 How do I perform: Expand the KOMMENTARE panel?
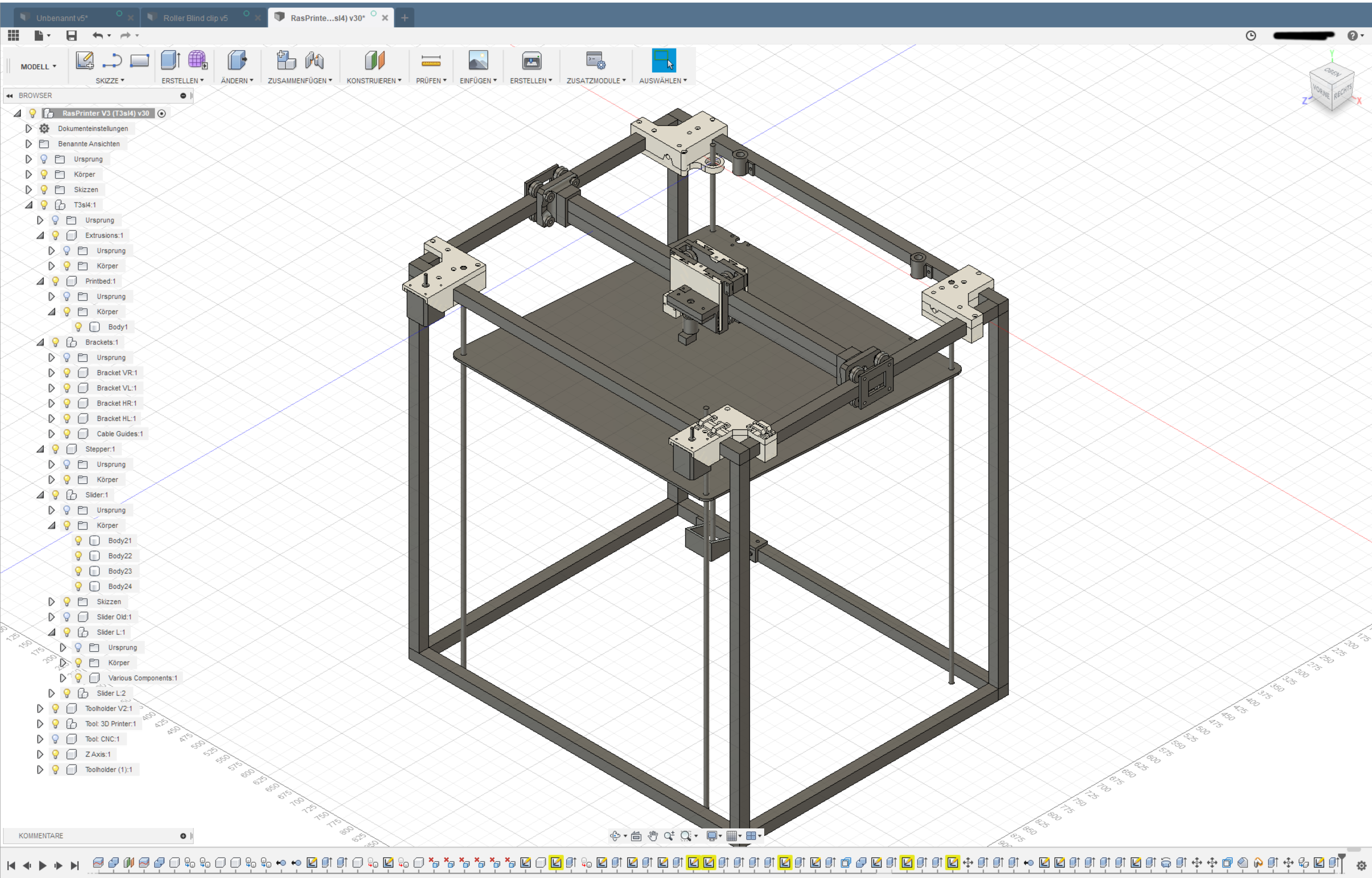point(183,836)
